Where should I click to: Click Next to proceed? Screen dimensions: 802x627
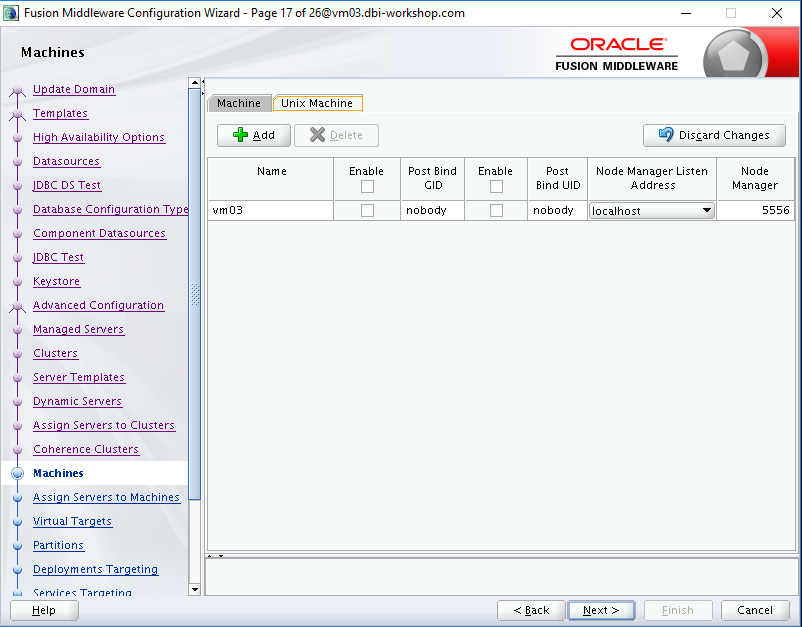(601, 610)
